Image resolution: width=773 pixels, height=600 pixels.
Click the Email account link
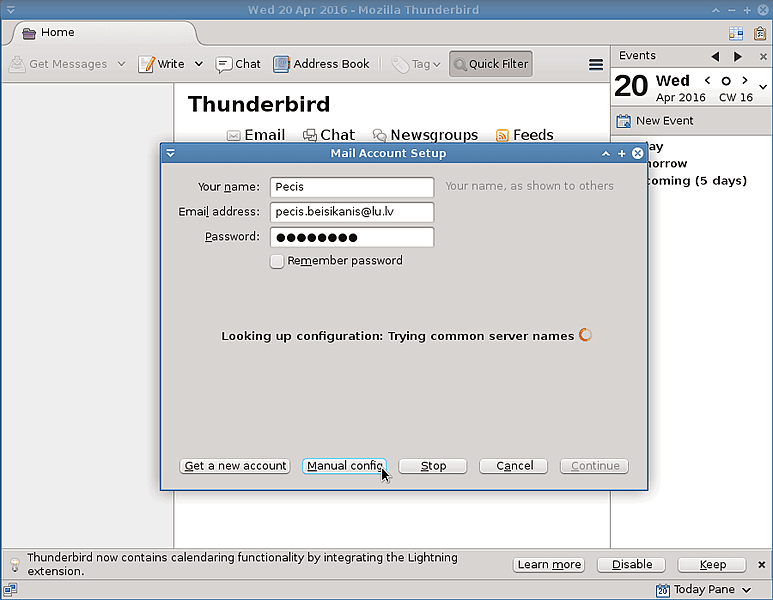[x=255, y=135]
